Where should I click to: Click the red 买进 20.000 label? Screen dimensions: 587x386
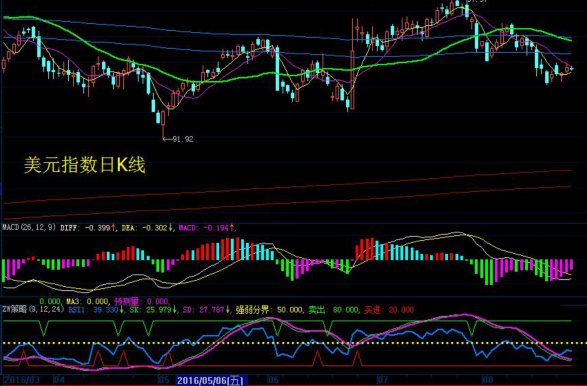click(x=389, y=310)
